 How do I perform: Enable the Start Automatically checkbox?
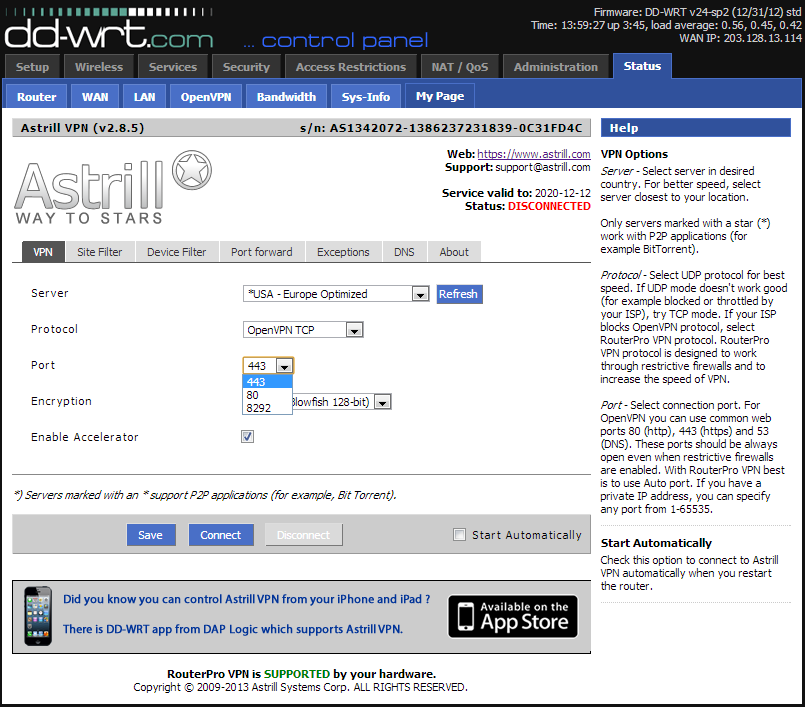pyautogui.click(x=459, y=534)
